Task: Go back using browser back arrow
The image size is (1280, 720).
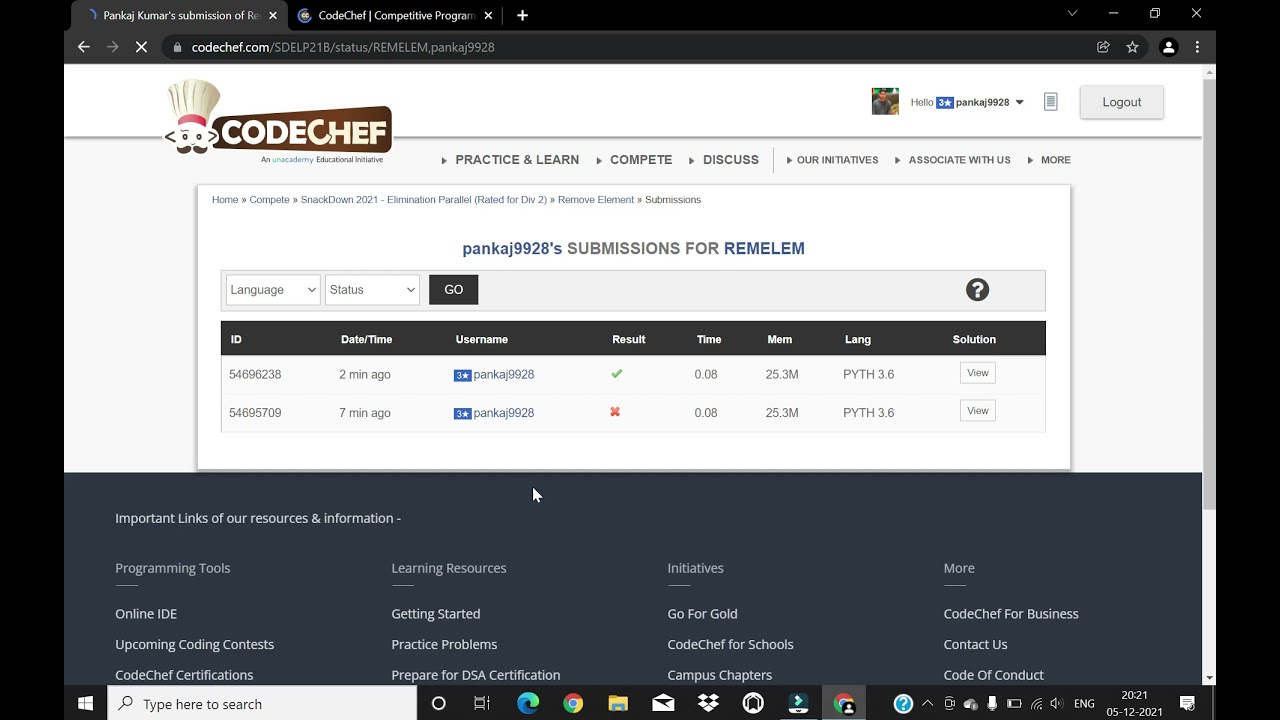Action: 84,47
